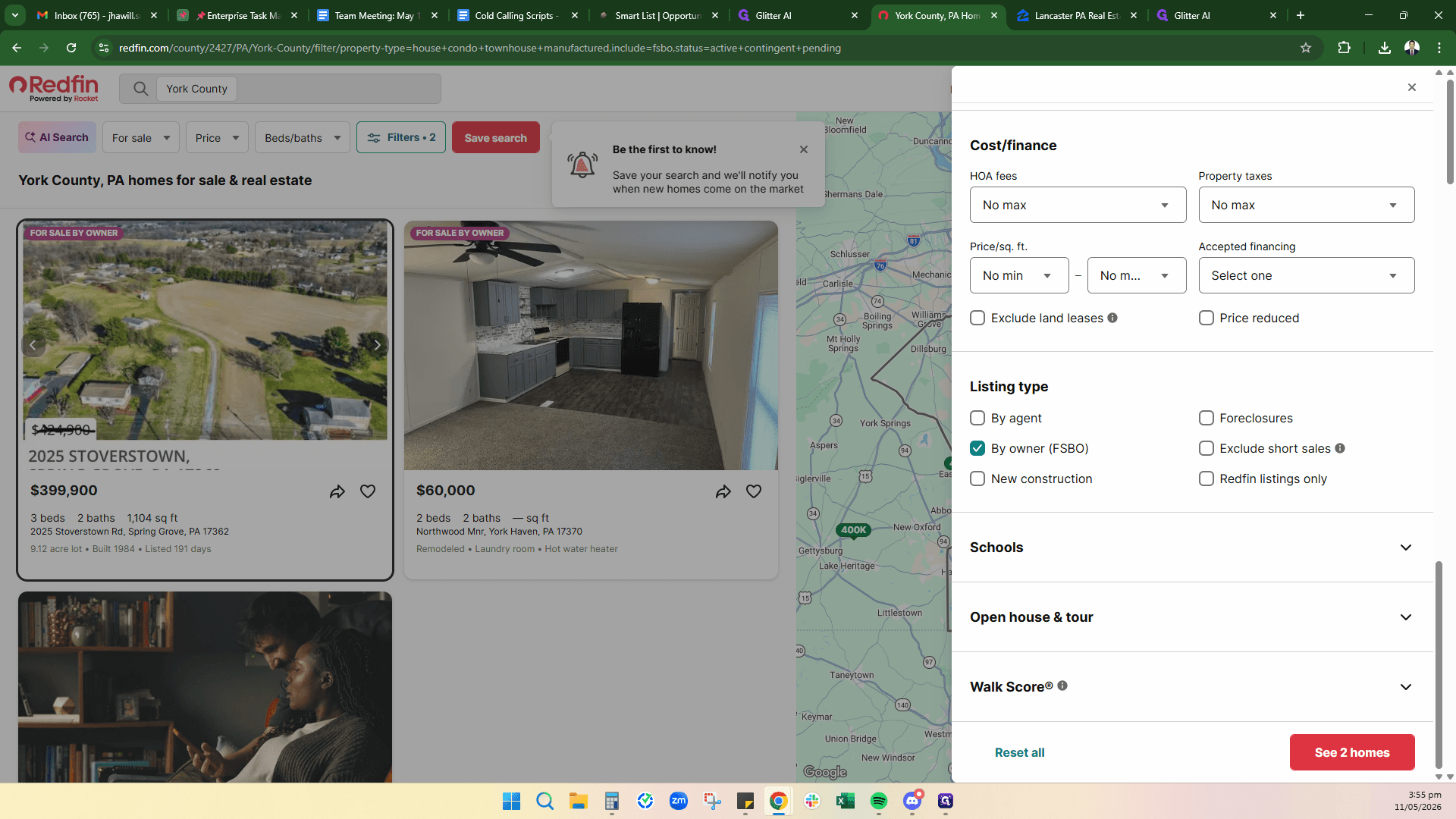Expand the Walk Score section
This screenshot has height=819, width=1456.
(x=1191, y=687)
